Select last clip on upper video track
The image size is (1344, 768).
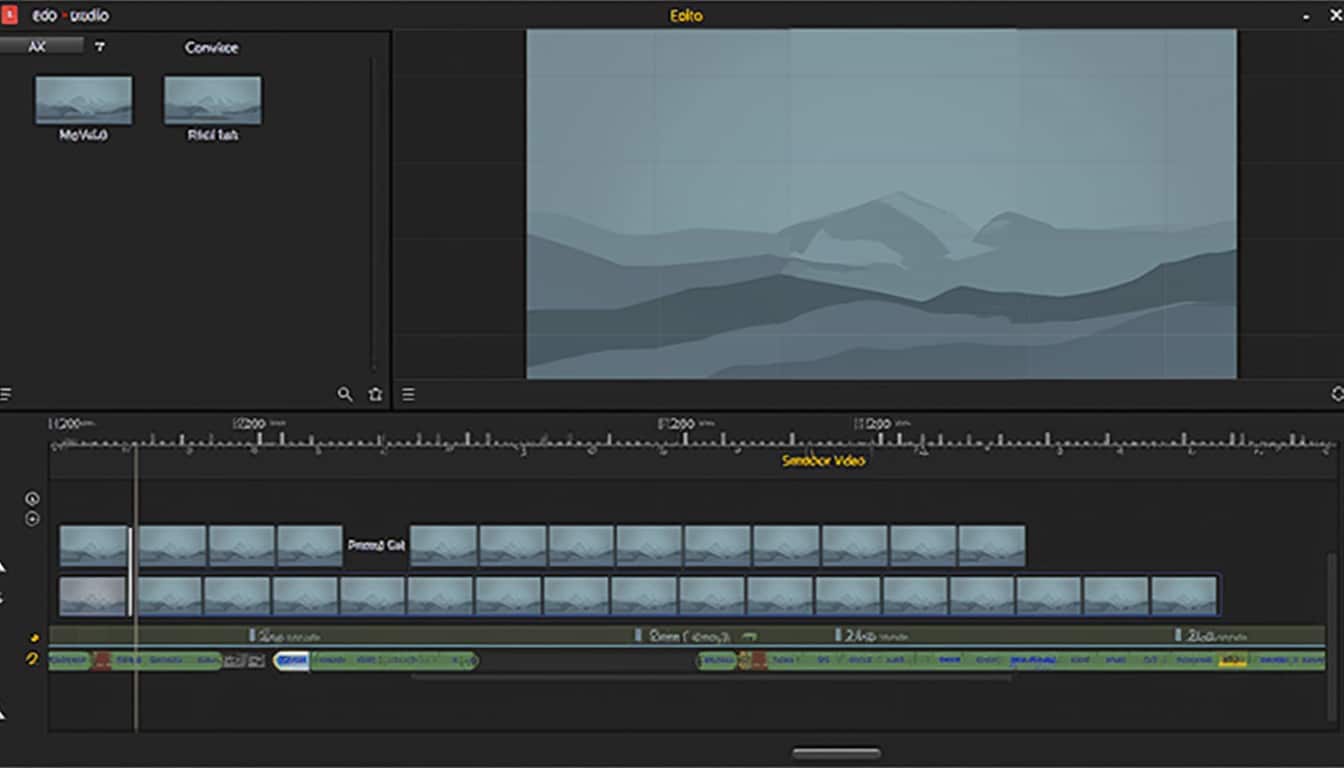point(992,546)
